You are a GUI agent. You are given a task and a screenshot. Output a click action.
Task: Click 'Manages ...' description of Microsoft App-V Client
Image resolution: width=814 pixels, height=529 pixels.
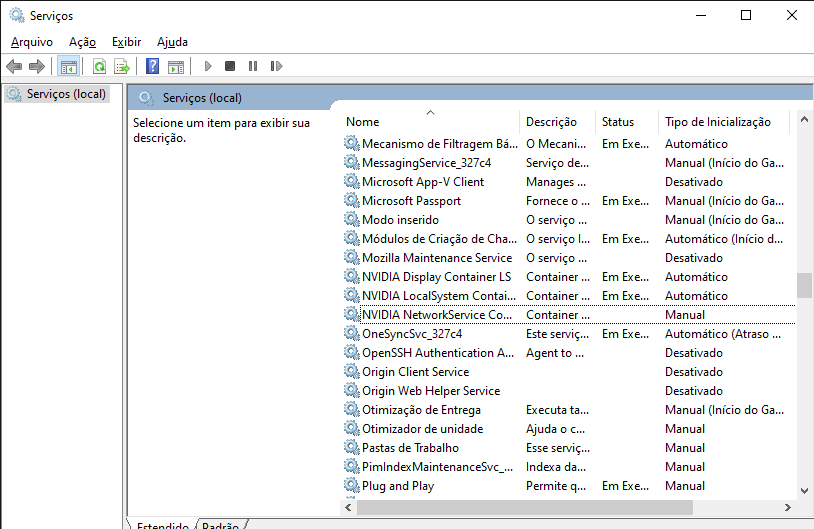[555, 182]
